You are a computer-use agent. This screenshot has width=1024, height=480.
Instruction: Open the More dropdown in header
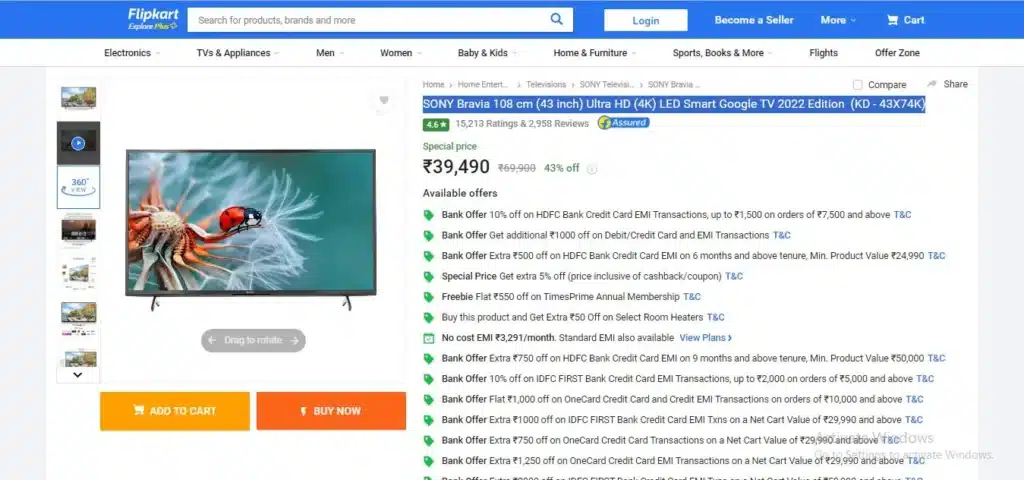(x=838, y=20)
